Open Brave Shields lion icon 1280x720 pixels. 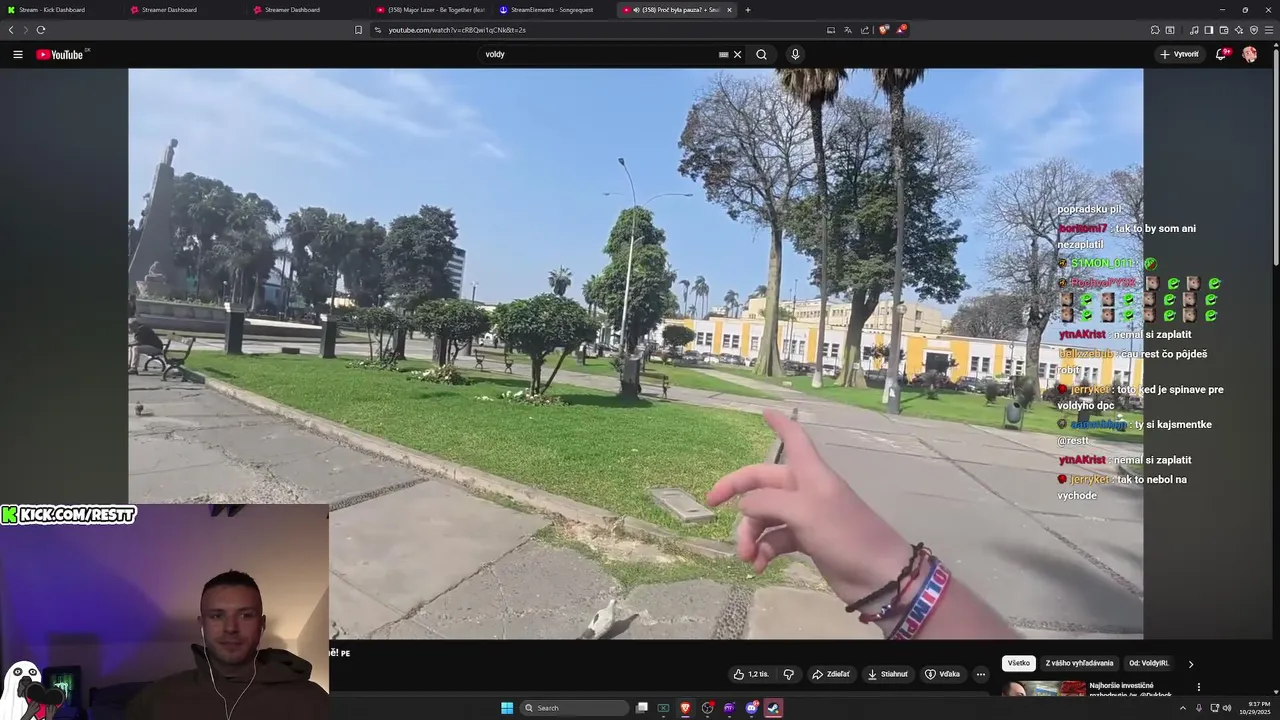point(884,30)
